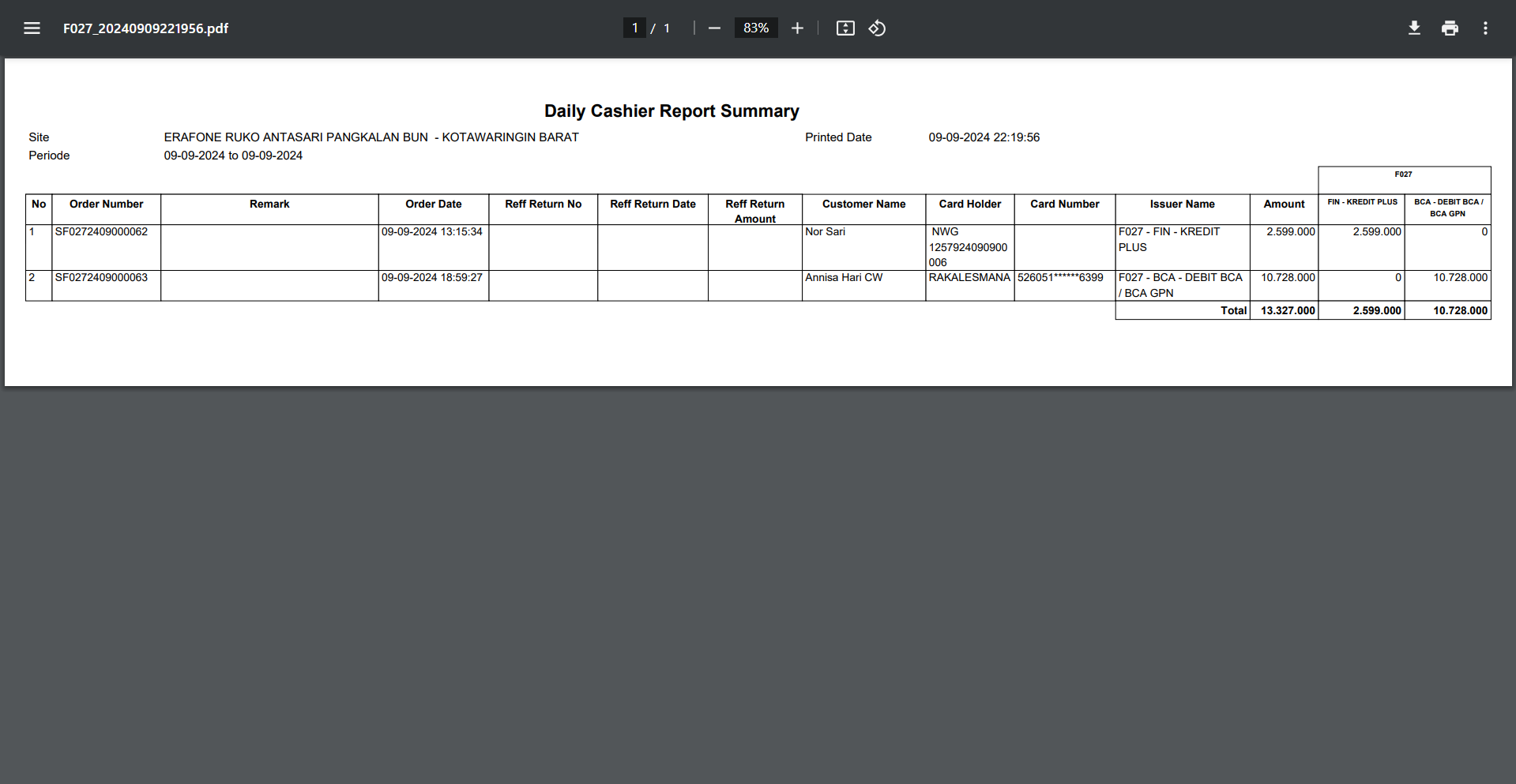The width and height of the screenshot is (1516, 784).
Task: Open the more actions menu
Action: pyautogui.click(x=1485, y=28)
